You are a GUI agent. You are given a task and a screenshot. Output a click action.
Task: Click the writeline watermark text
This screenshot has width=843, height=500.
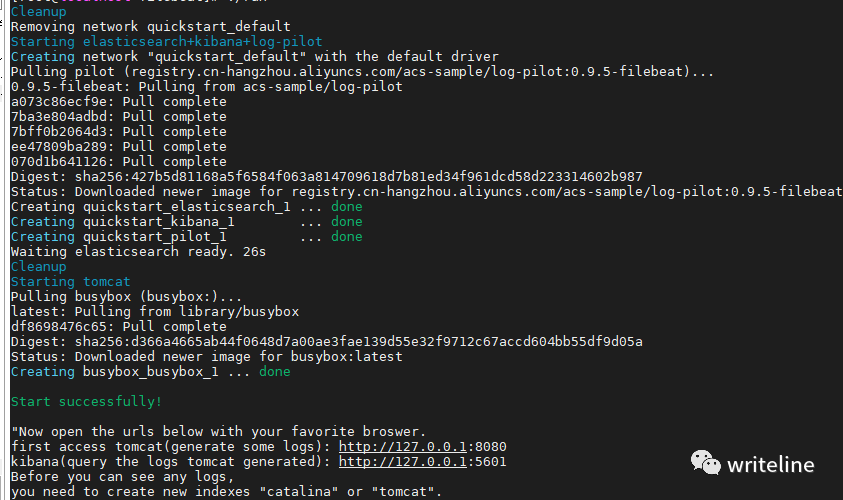click(770, 465)
